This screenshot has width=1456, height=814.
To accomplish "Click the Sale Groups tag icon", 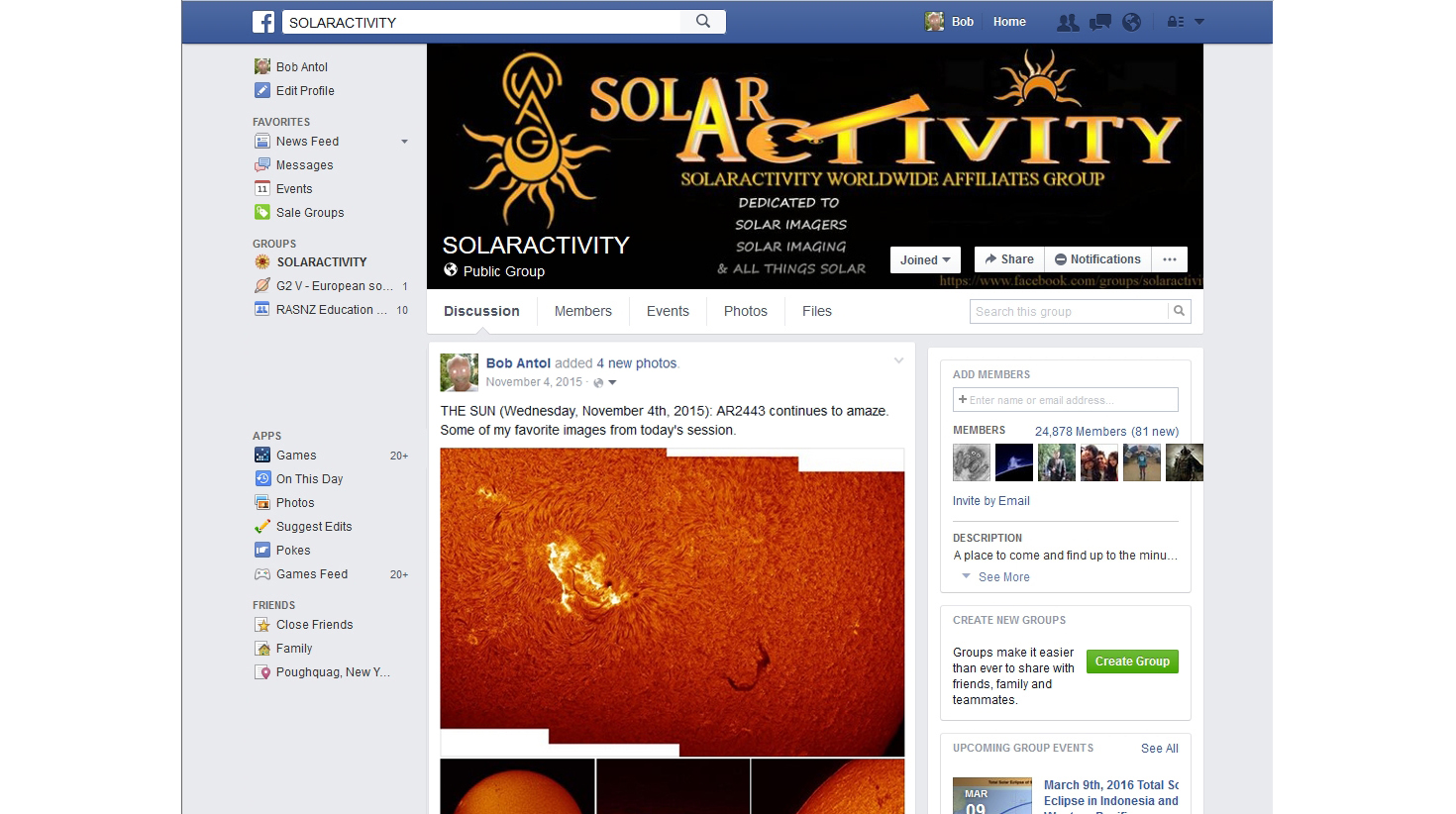I will (262, 213).
